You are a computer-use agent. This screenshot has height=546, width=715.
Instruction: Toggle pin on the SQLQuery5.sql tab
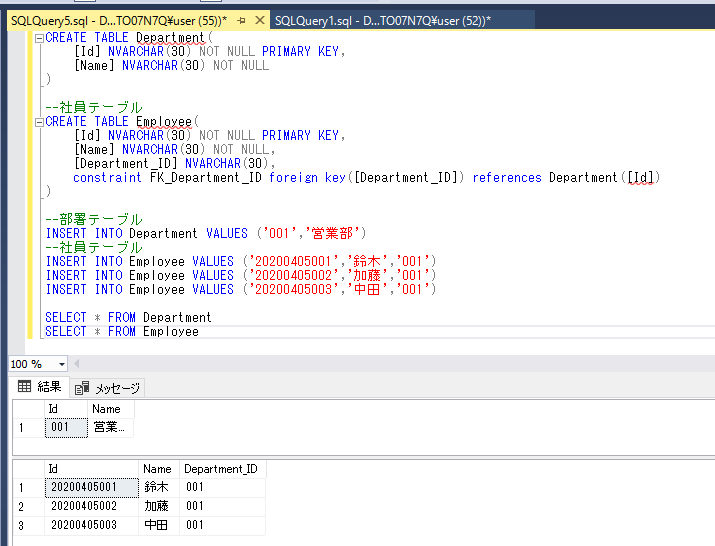(242, 21)
